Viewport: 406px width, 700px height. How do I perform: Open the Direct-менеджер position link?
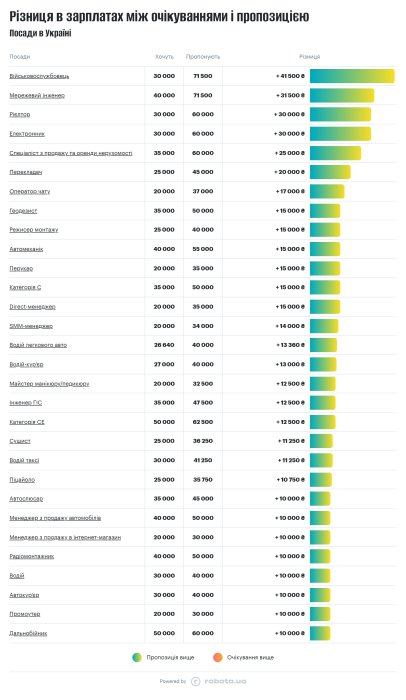[x=33, y=307]
